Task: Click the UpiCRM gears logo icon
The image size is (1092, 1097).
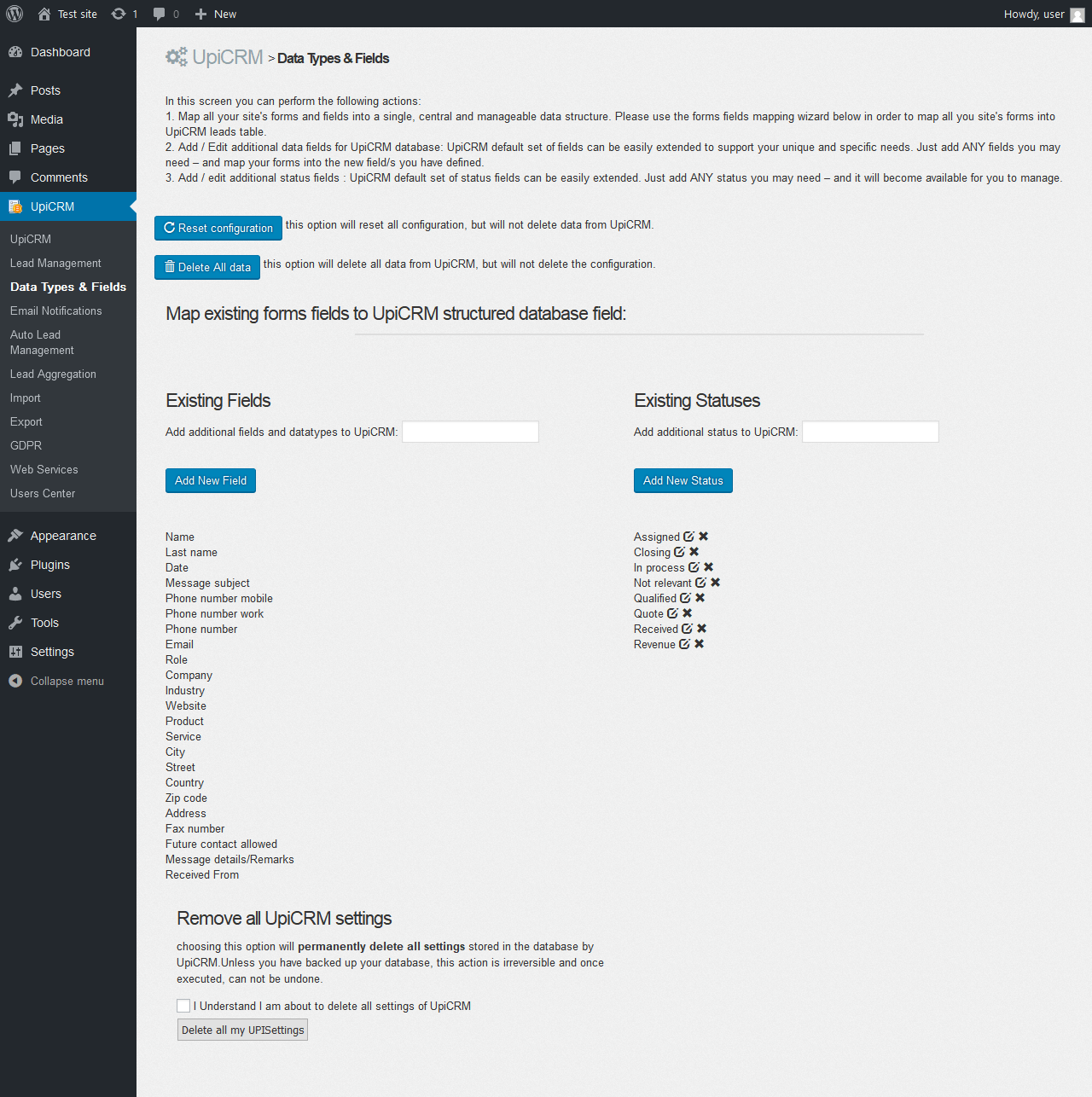Action: pyautogui.click(x=177, y=57)
